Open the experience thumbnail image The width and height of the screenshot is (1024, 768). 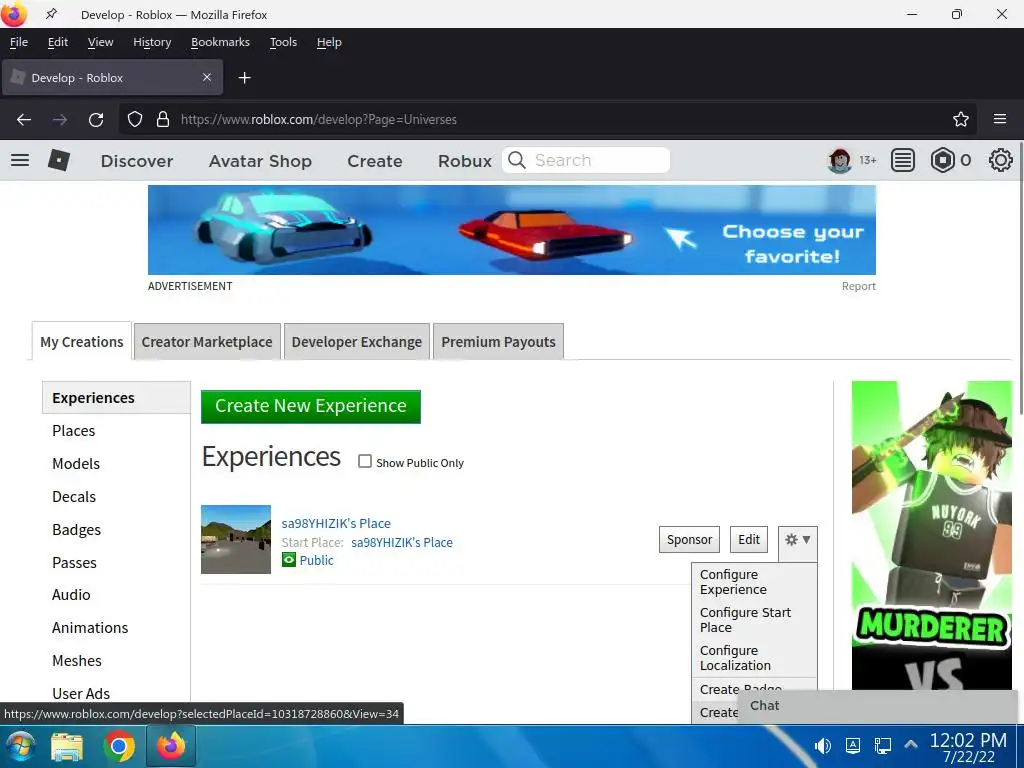[236, 539]
